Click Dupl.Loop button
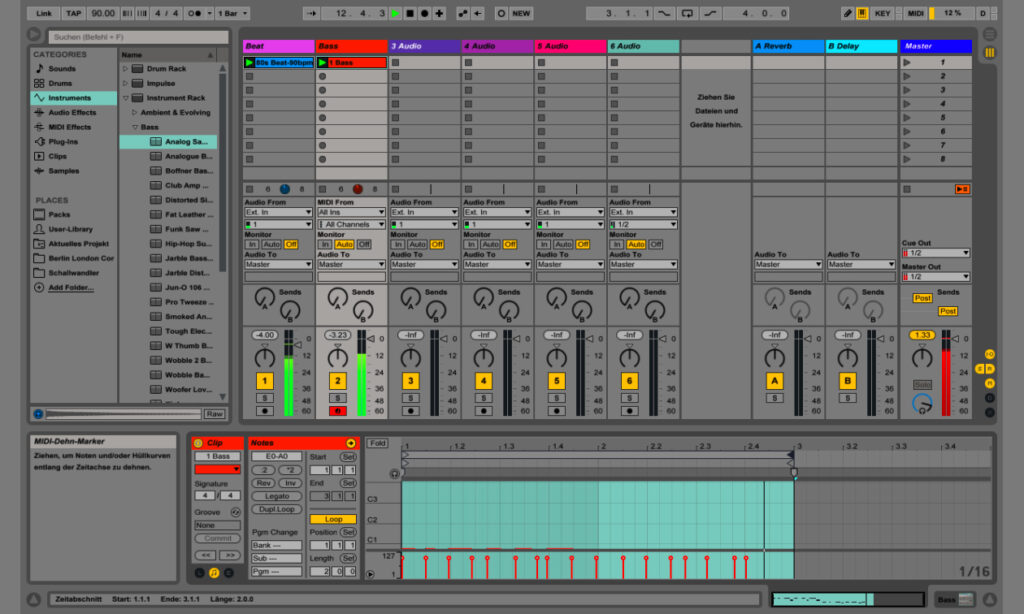Viewport: 1024px width, 614px height. [277, 509]
